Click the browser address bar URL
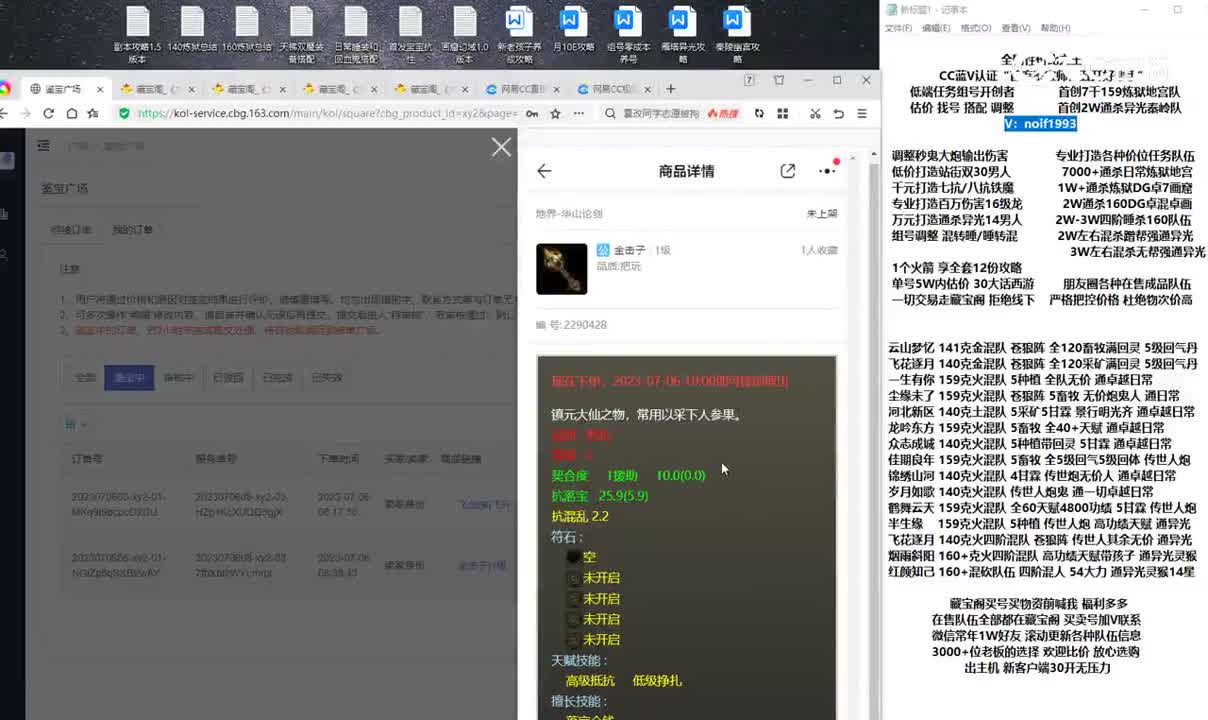 click(x=326, y=114)
